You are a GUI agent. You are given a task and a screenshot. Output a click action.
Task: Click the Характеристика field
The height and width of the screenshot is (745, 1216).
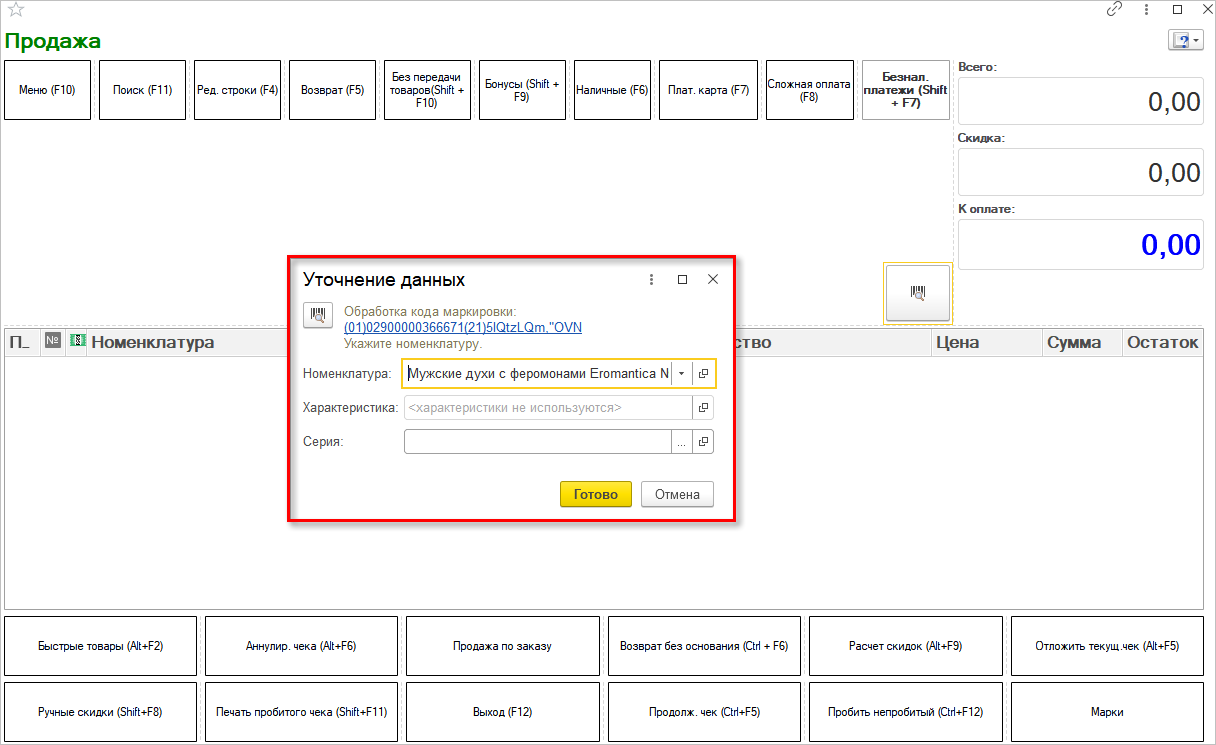(x=548, y=408)
